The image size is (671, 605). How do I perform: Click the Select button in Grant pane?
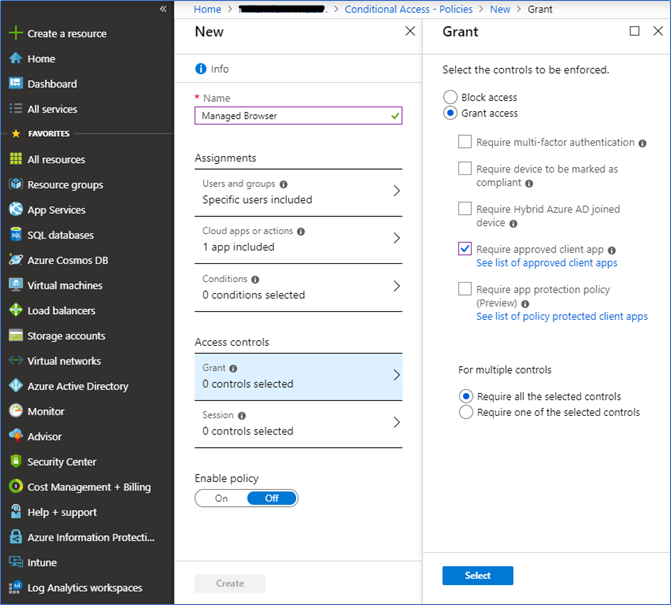[478, 575]
